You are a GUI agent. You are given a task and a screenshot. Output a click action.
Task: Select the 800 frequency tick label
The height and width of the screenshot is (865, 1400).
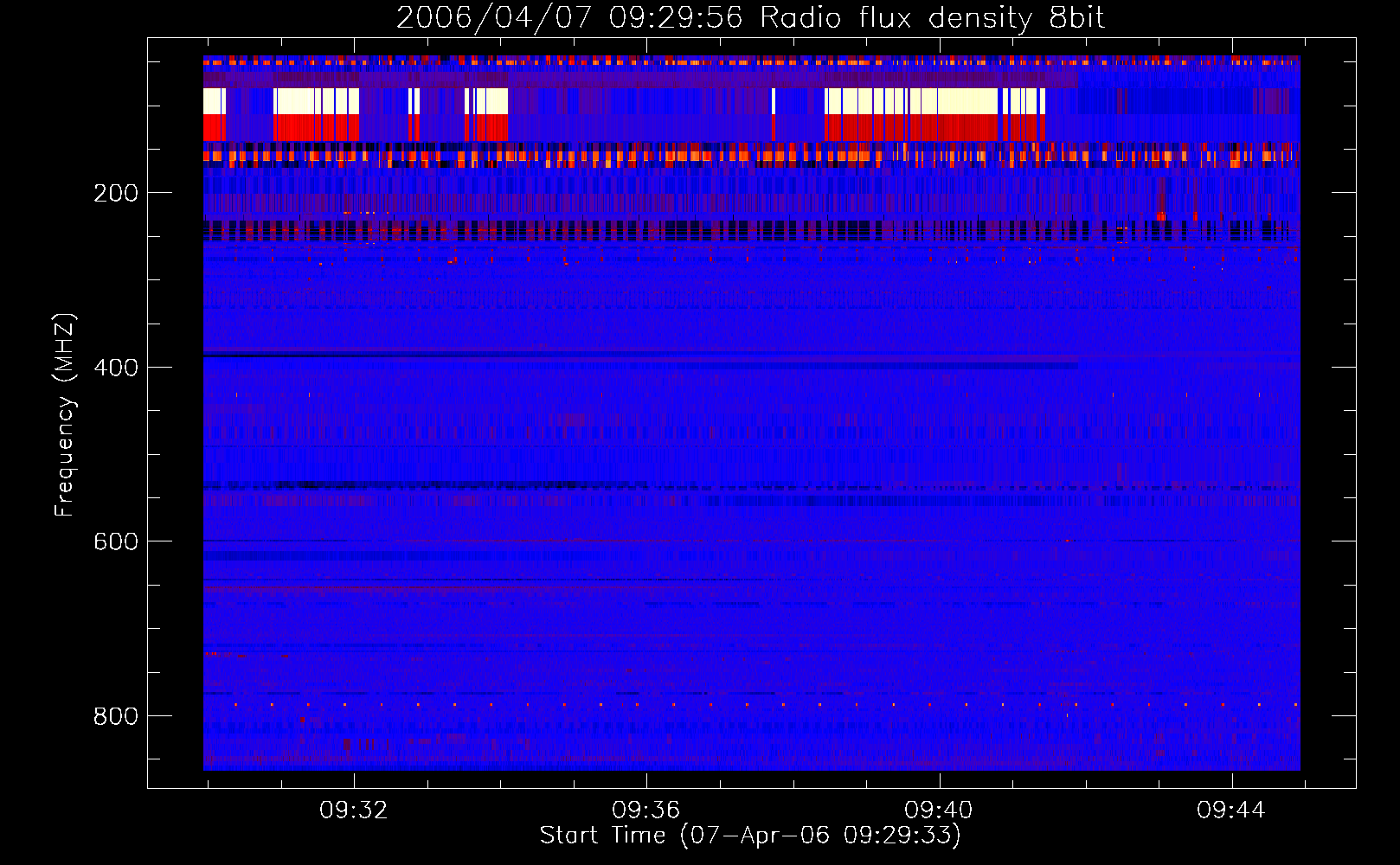click(116, 716)
